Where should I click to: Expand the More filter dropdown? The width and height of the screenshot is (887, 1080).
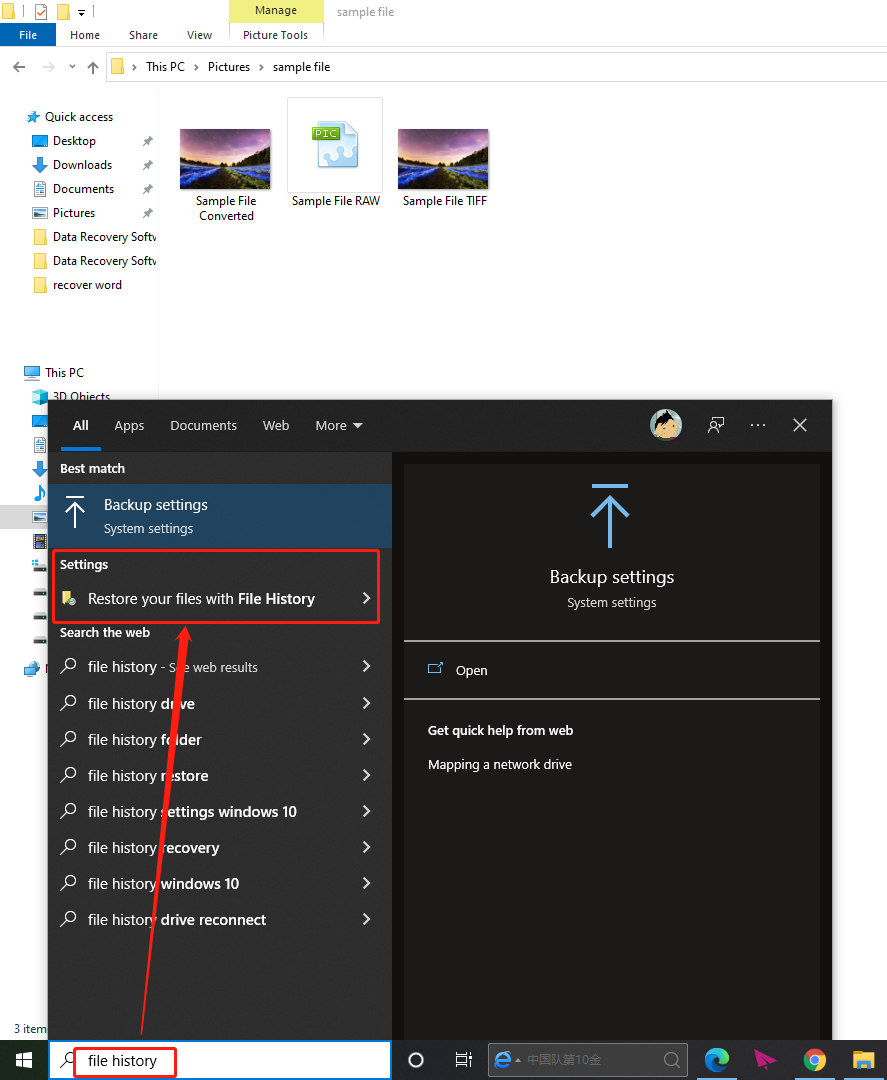(x=339, y=425)
